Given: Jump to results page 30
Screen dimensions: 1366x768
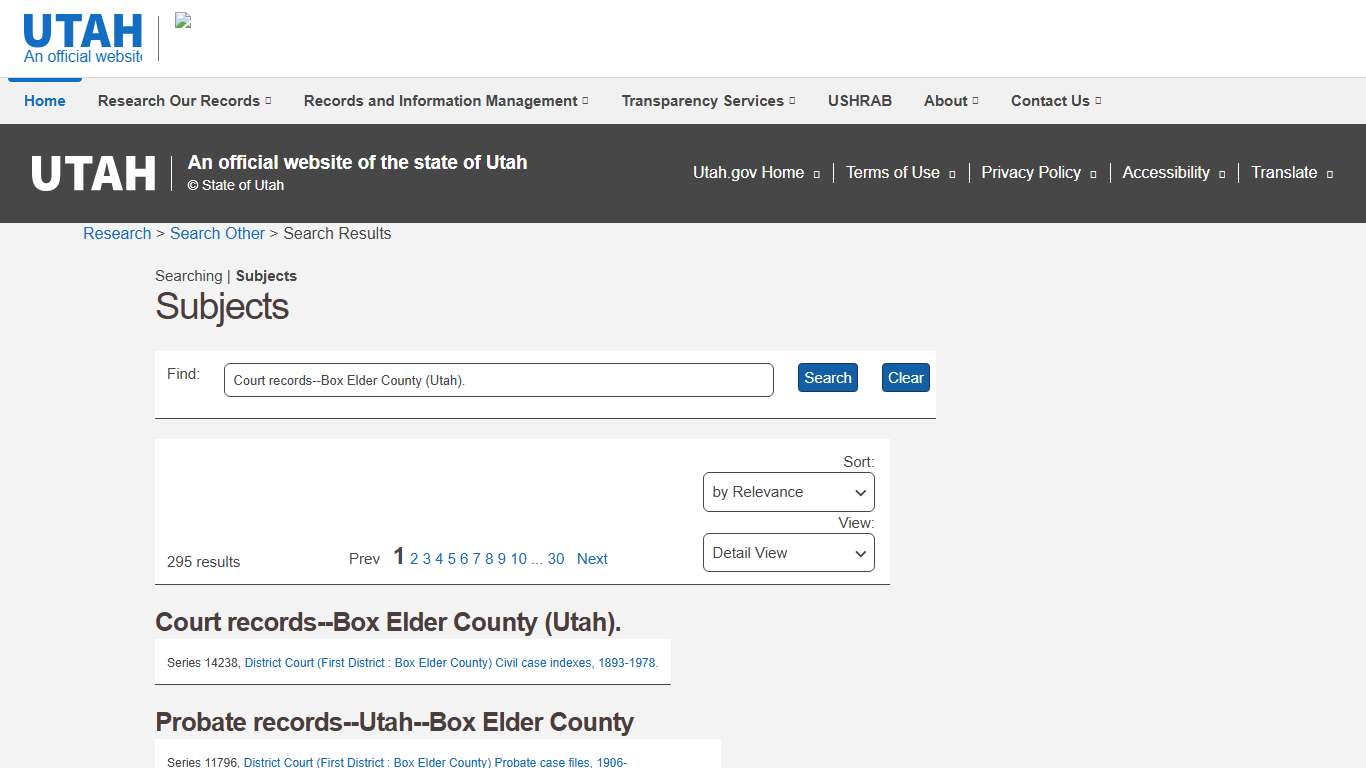Looking at the screenshot, I should click(556, 559).
